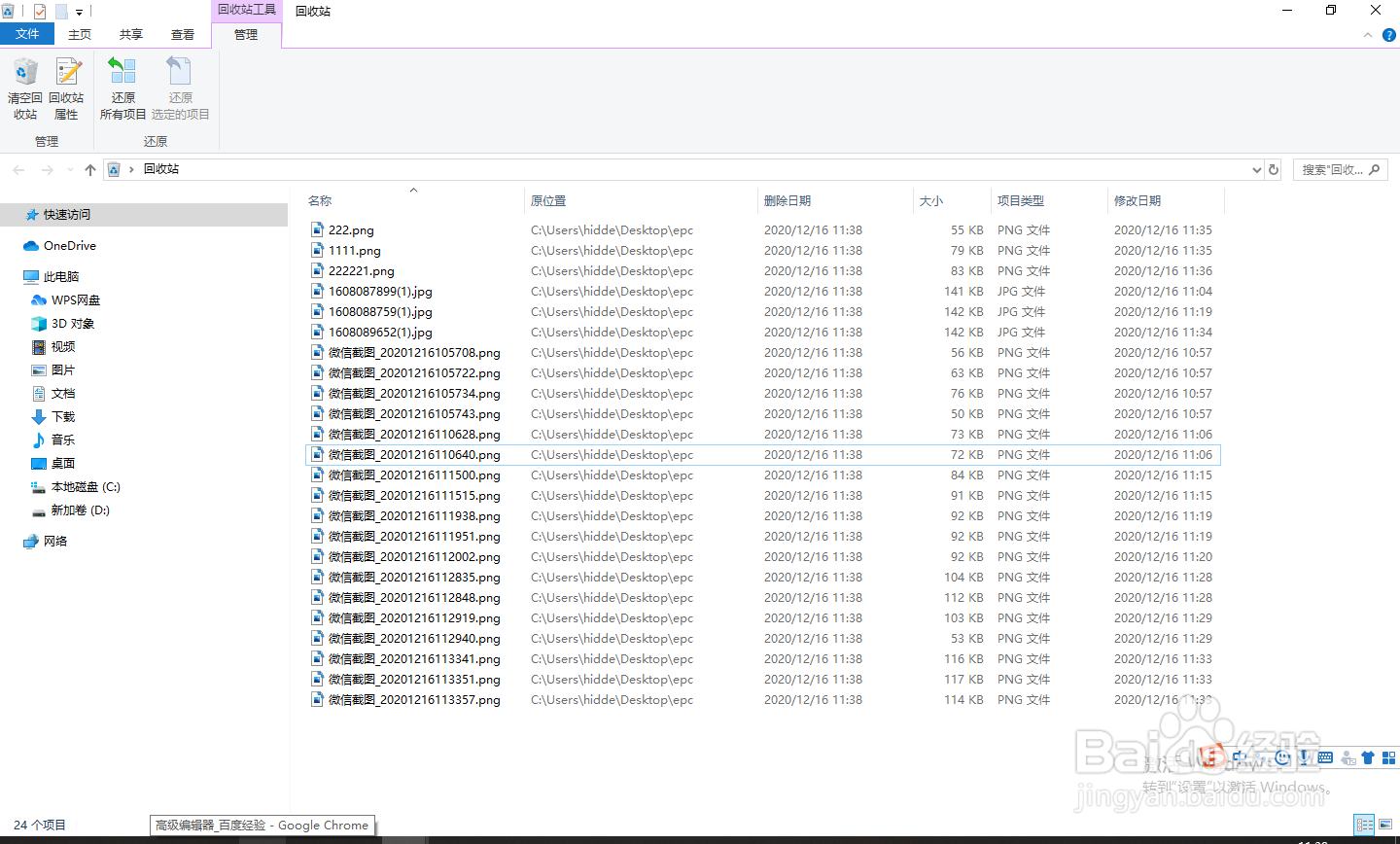This screenshot has height=844, width=1400.
Task: Open 桌面 folder in sidebar
Action: pyautogui.click(x=63, y=464)
